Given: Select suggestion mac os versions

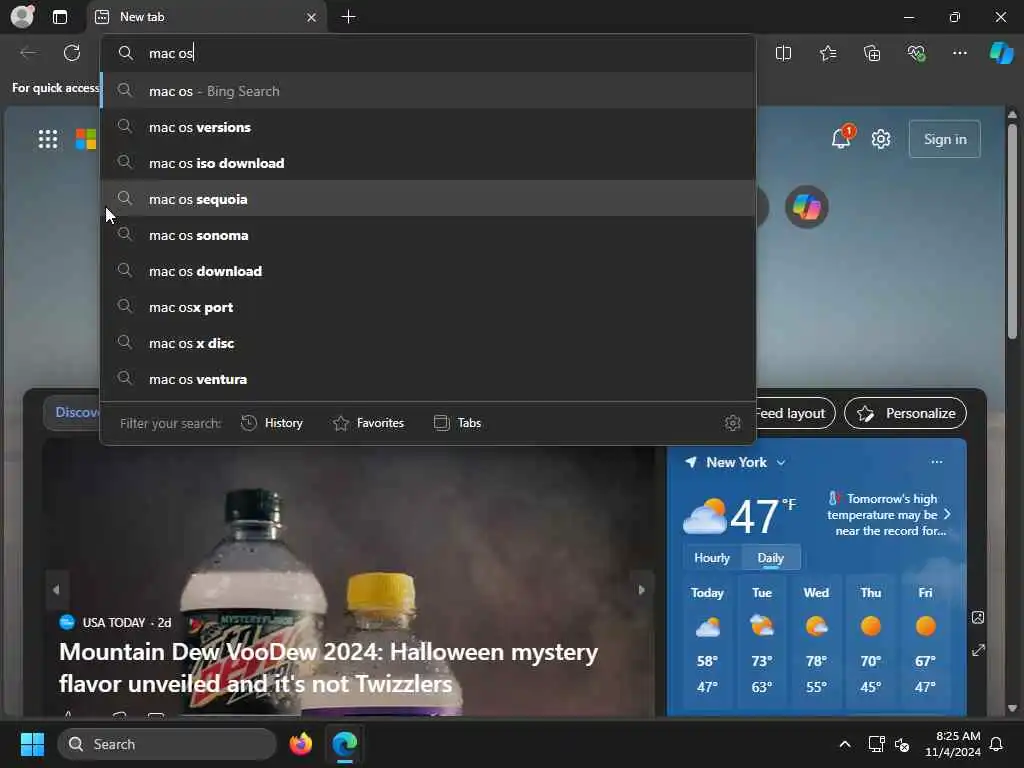Looking at the screenshot, I should [x=428, y=127].
